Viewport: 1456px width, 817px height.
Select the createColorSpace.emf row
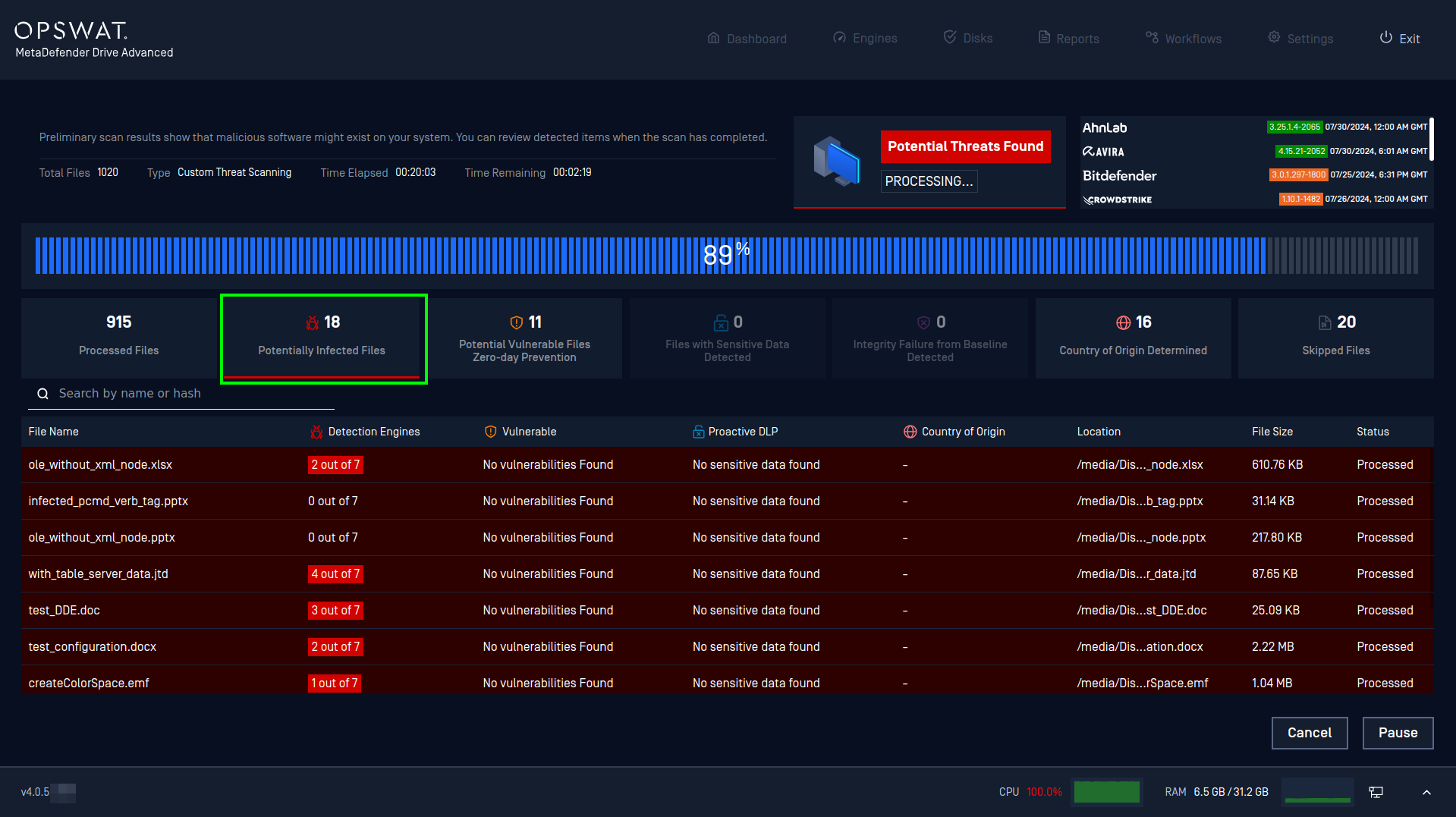pos(727,680)
